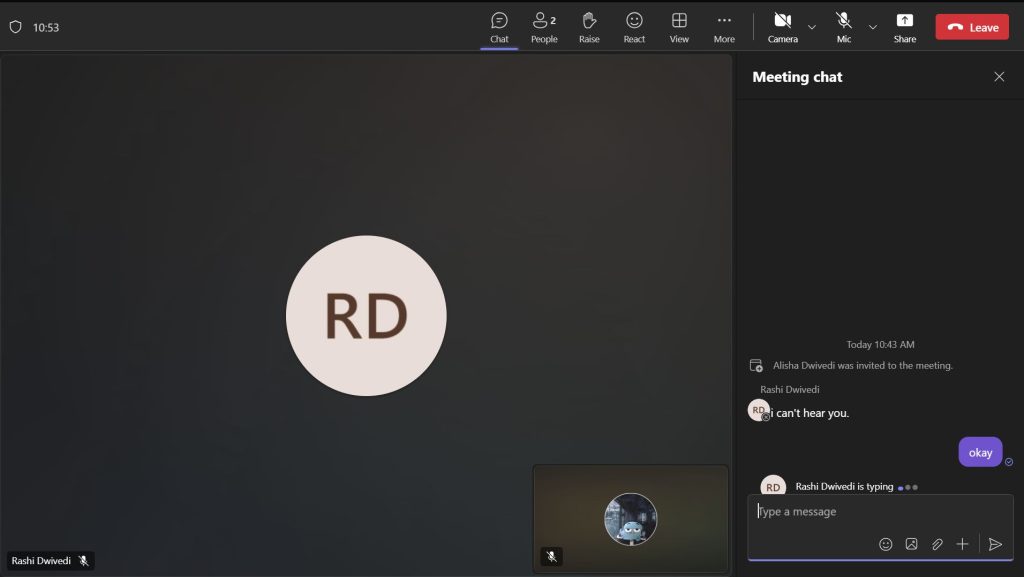Insert an image into the message

tap(911, 544)
